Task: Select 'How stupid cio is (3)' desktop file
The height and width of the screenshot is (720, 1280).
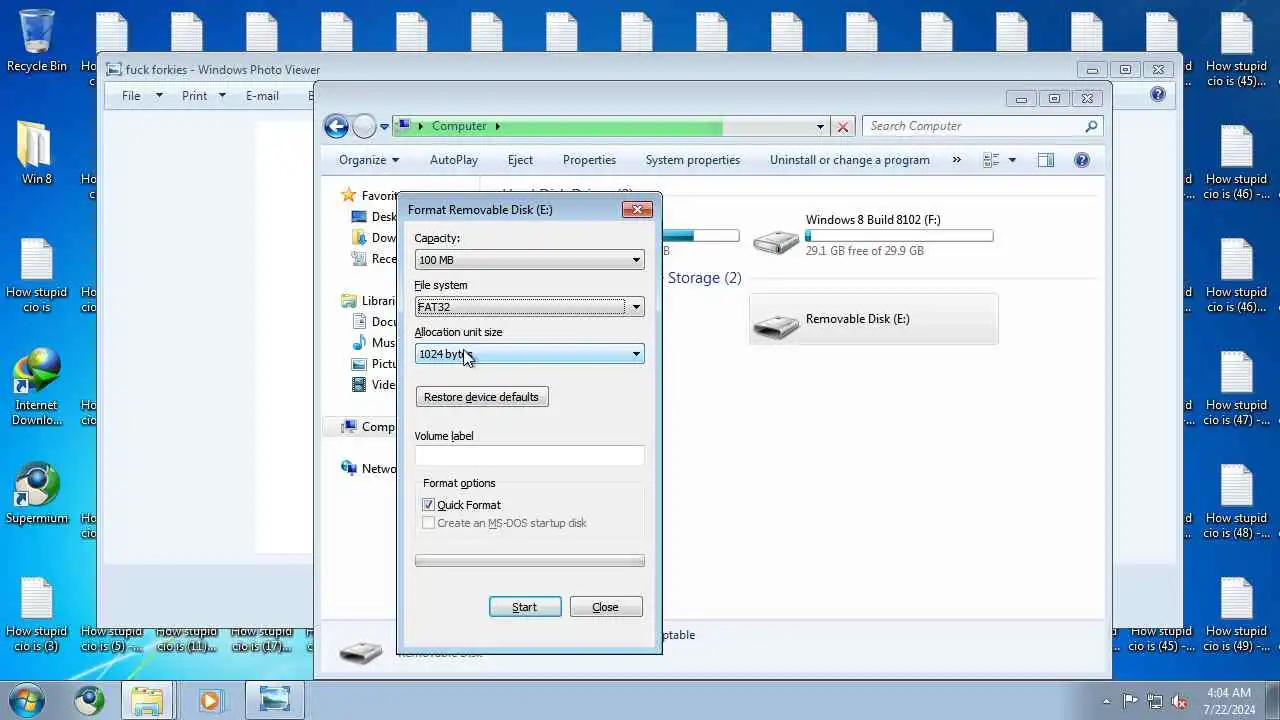Action: pyautogui.click(x=37, y=615)
